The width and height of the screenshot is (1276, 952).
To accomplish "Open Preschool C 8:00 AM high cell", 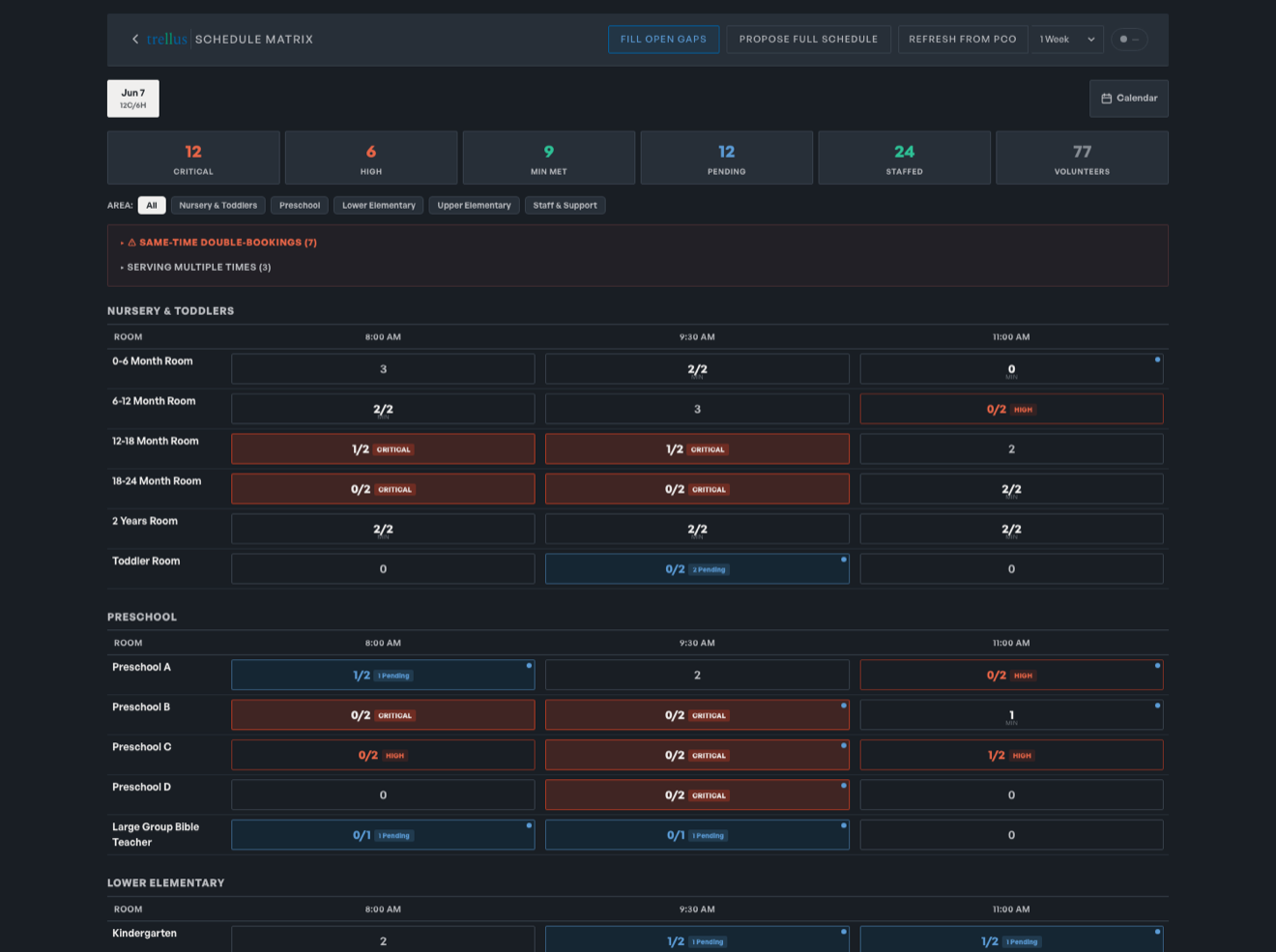I will [383, 756].
